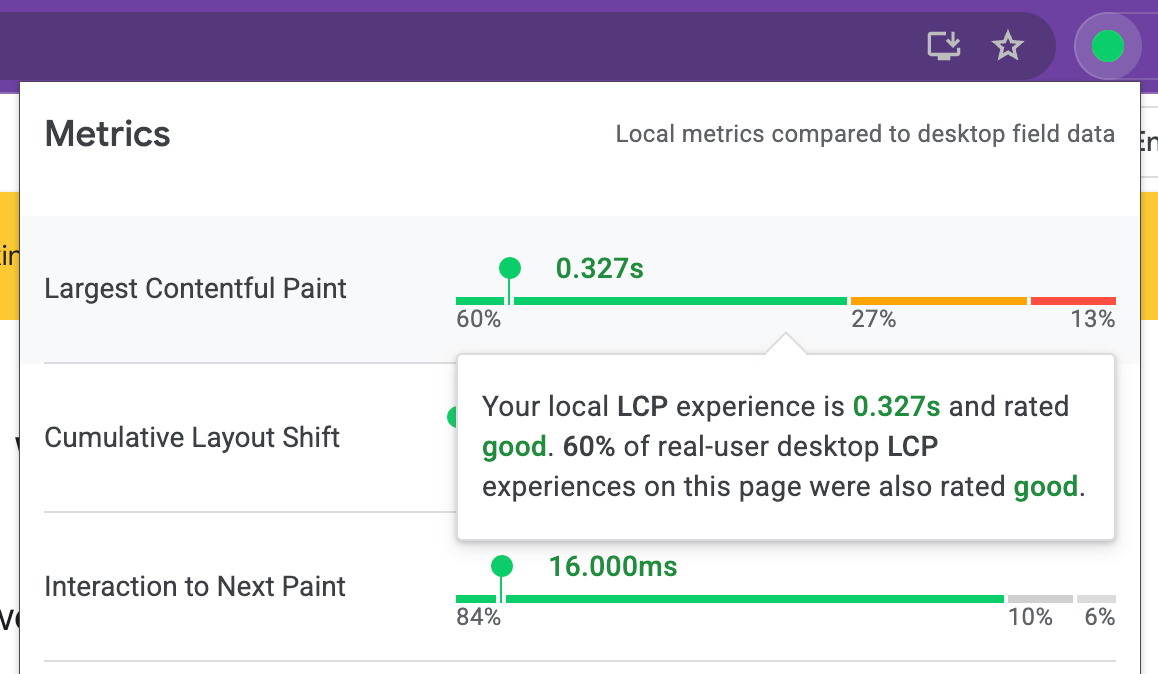This screenshot has width=1158, height=674.
Task: Click the install app icon in address bar
Action: (x=944, y=45)
